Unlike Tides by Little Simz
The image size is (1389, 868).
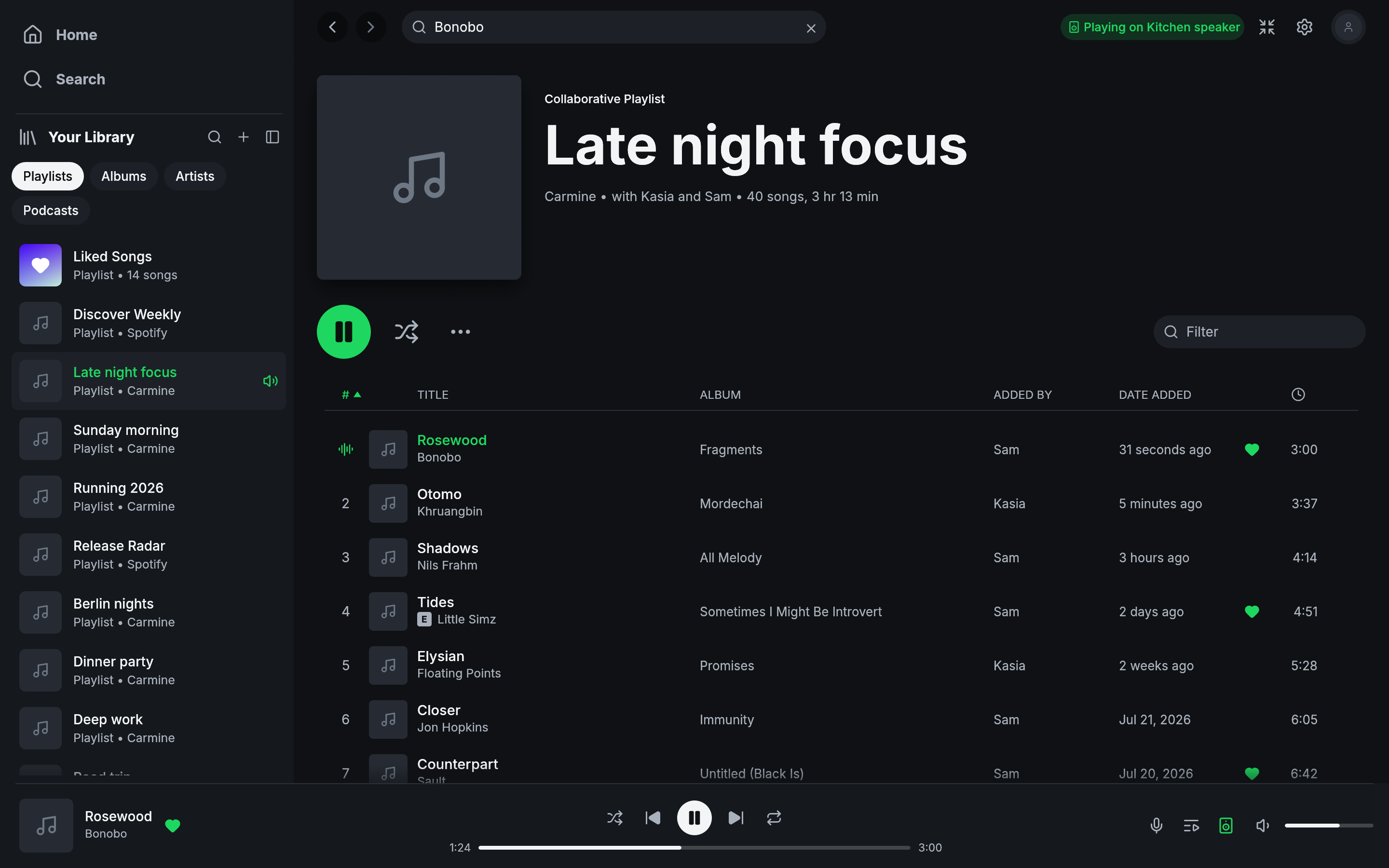[1252, 611]
